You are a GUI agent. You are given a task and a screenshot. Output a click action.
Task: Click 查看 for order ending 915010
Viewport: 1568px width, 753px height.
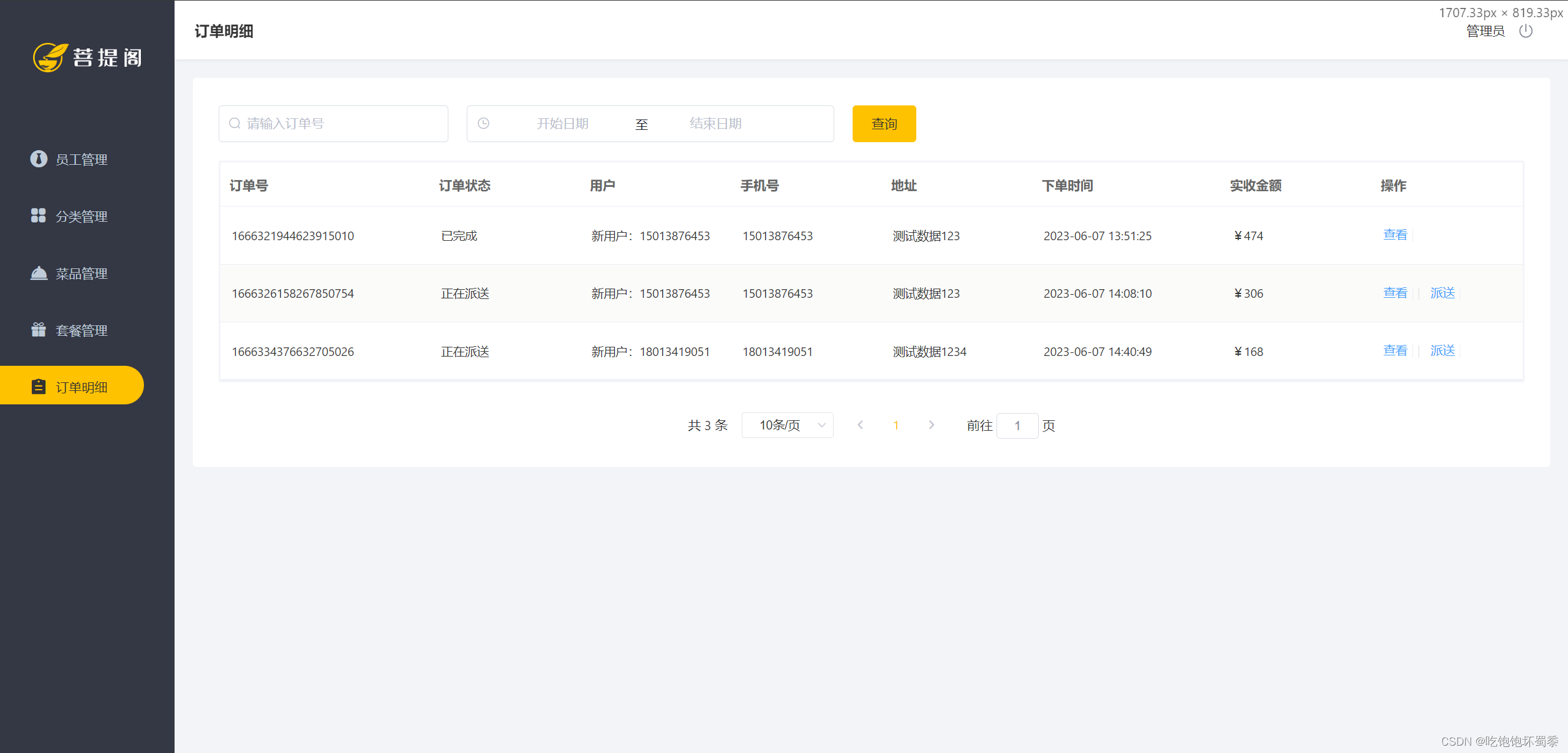pos(1395,235)
